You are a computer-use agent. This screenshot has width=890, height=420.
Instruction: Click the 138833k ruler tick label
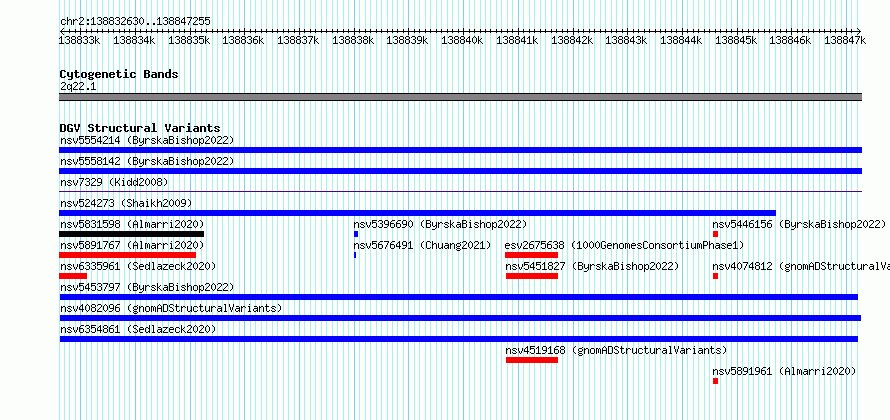click(80, 40)
